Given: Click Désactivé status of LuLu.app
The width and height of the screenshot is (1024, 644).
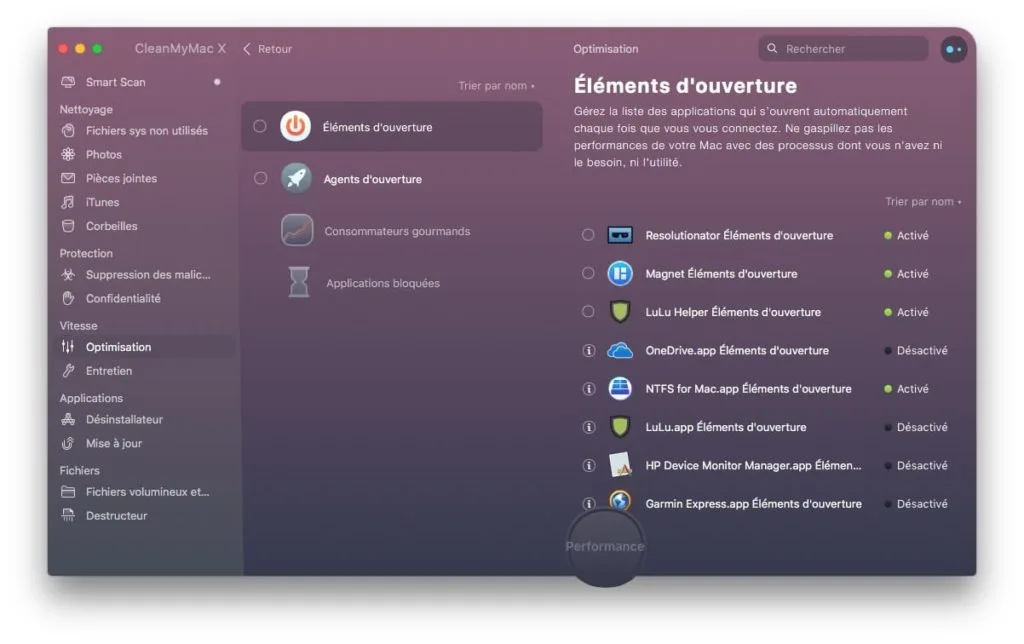Looking at the screenshot, I should coord(915,427).
